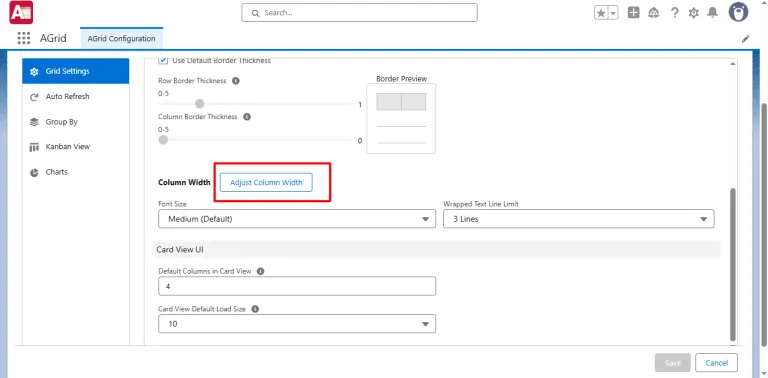Show info for Column Border Thickness

(247, 117)
